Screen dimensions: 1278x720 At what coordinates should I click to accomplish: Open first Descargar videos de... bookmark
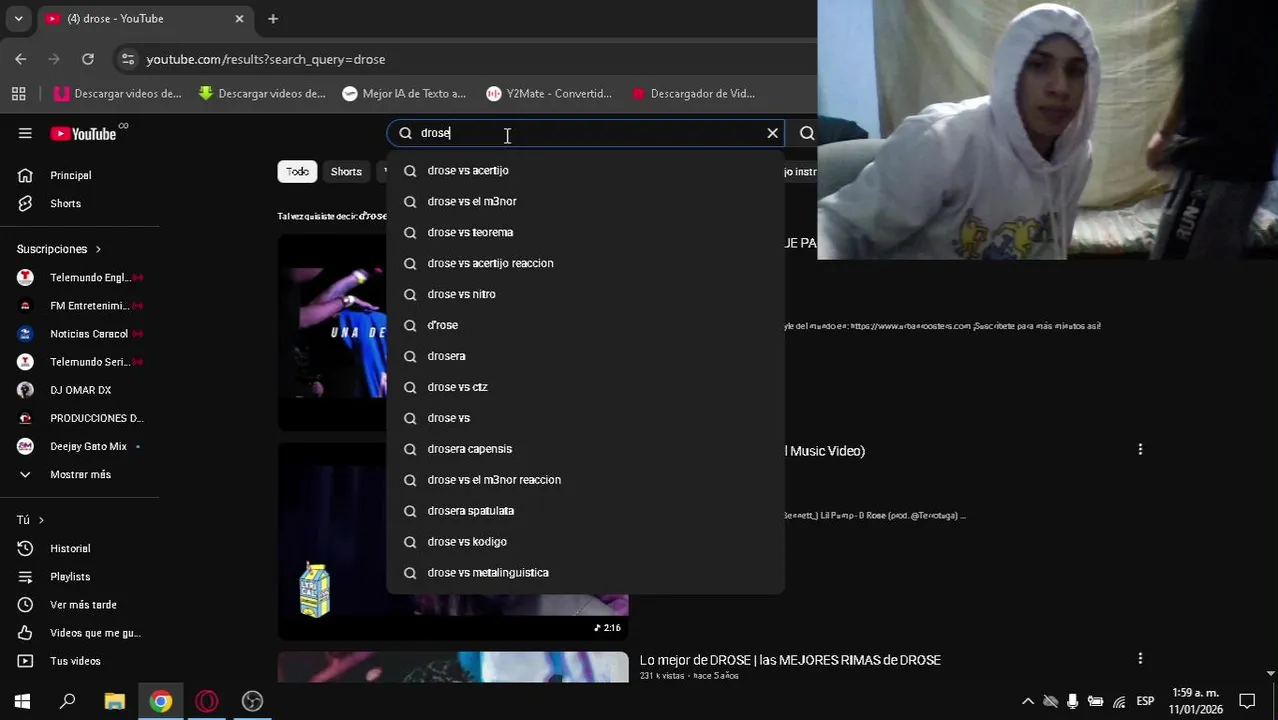[x=118, y=93]
